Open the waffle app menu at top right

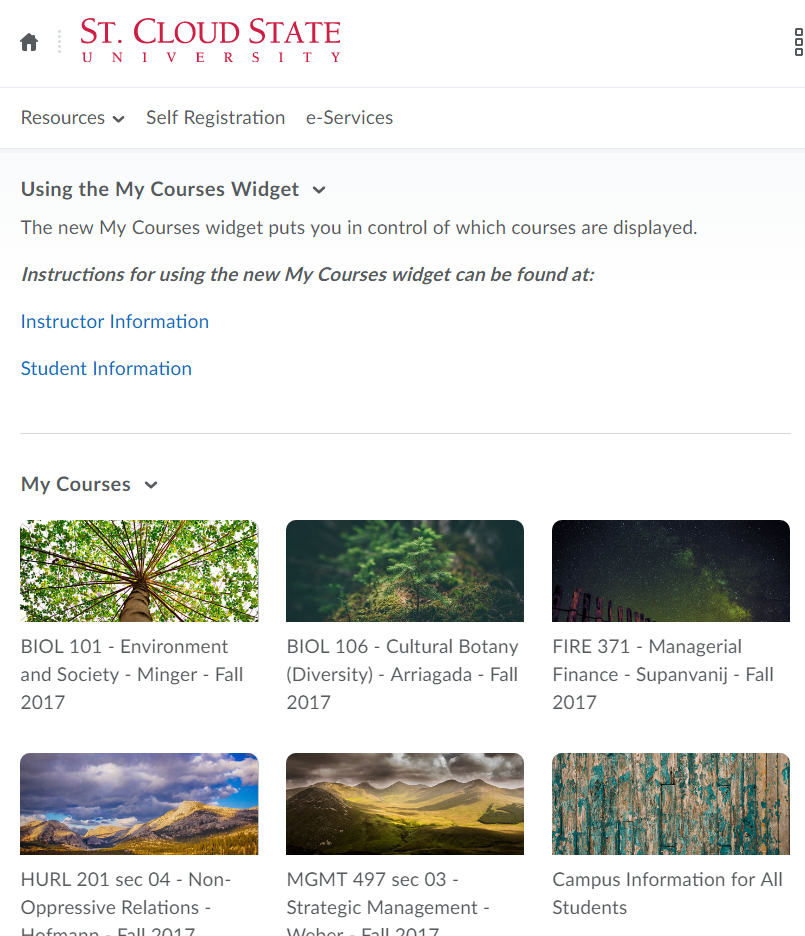(796, 42)
